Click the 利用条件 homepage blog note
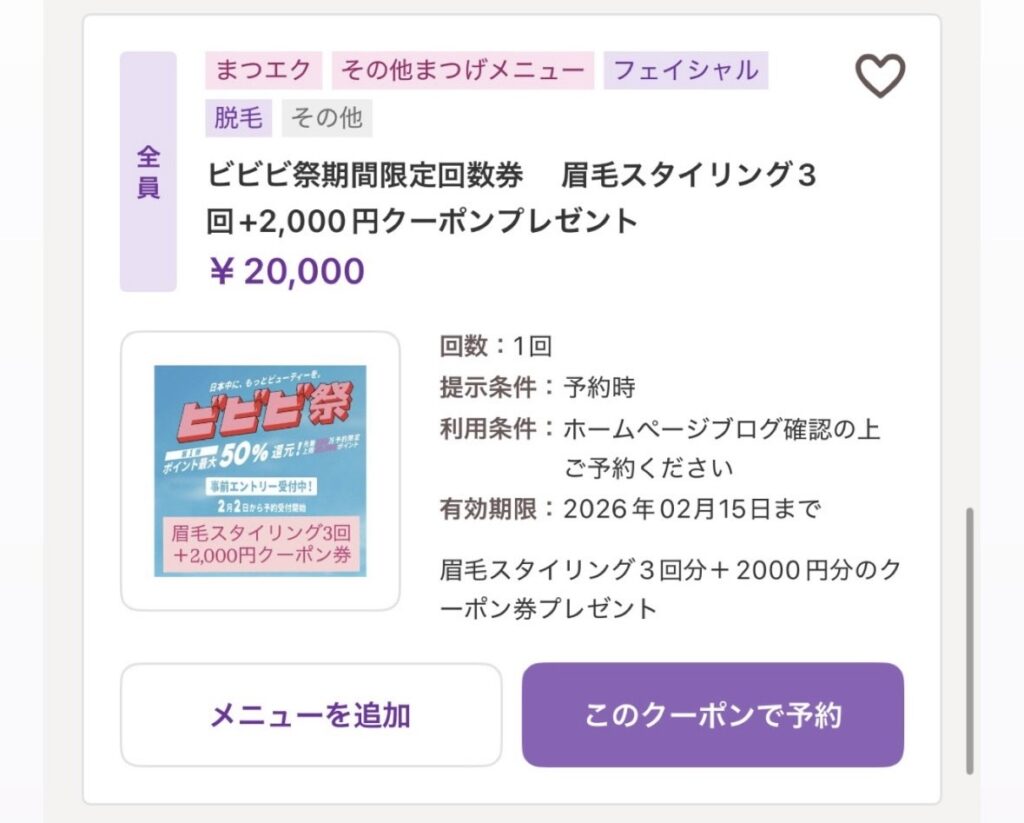1024x823 pixels. [x=660, y=448]
